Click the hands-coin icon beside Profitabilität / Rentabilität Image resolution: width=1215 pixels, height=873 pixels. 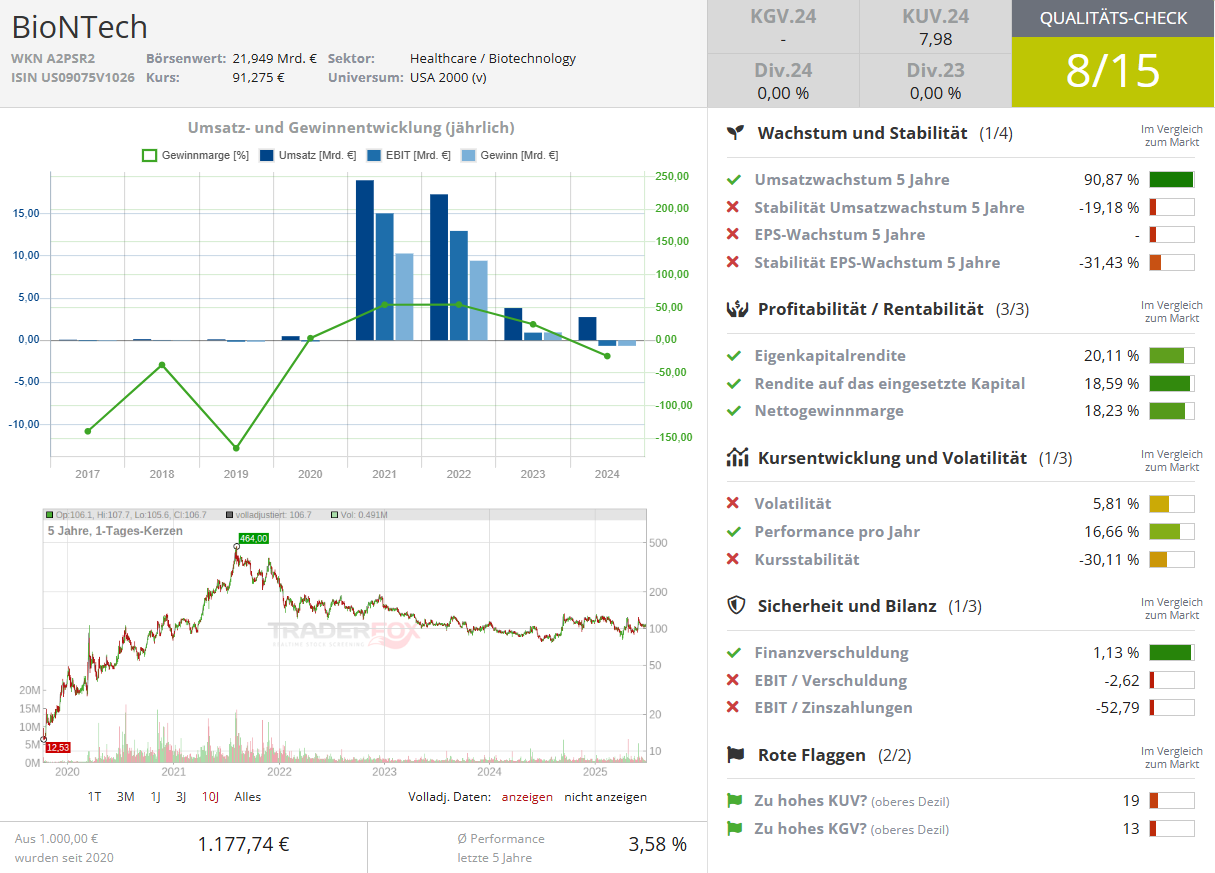(x=737, y=309)
